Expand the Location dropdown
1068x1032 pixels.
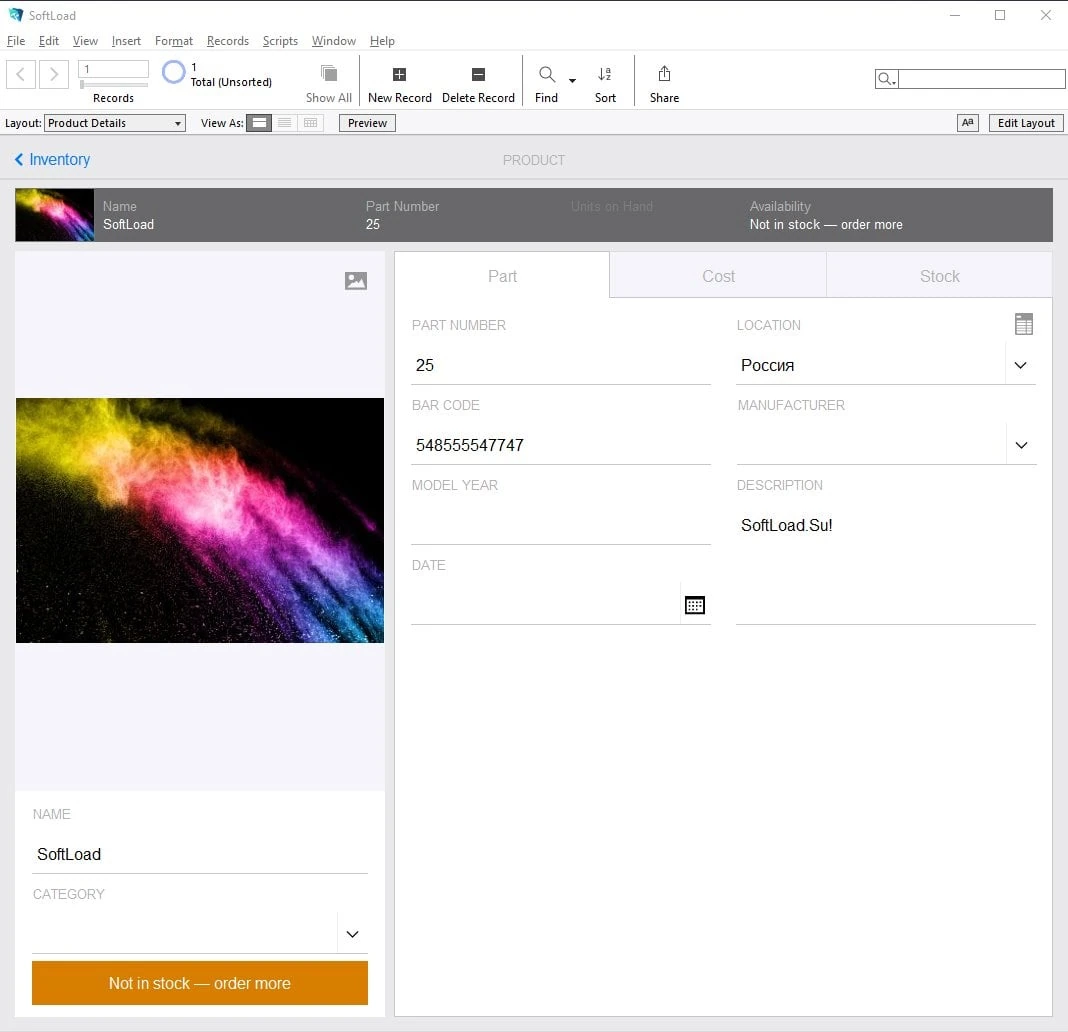pyautogui.click(x=1020, y=365)
